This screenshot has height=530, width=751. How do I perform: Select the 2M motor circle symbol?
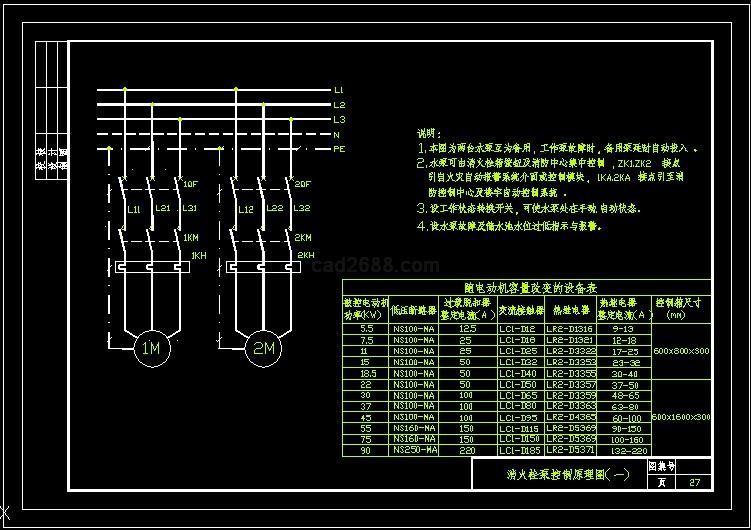(264, 348)
